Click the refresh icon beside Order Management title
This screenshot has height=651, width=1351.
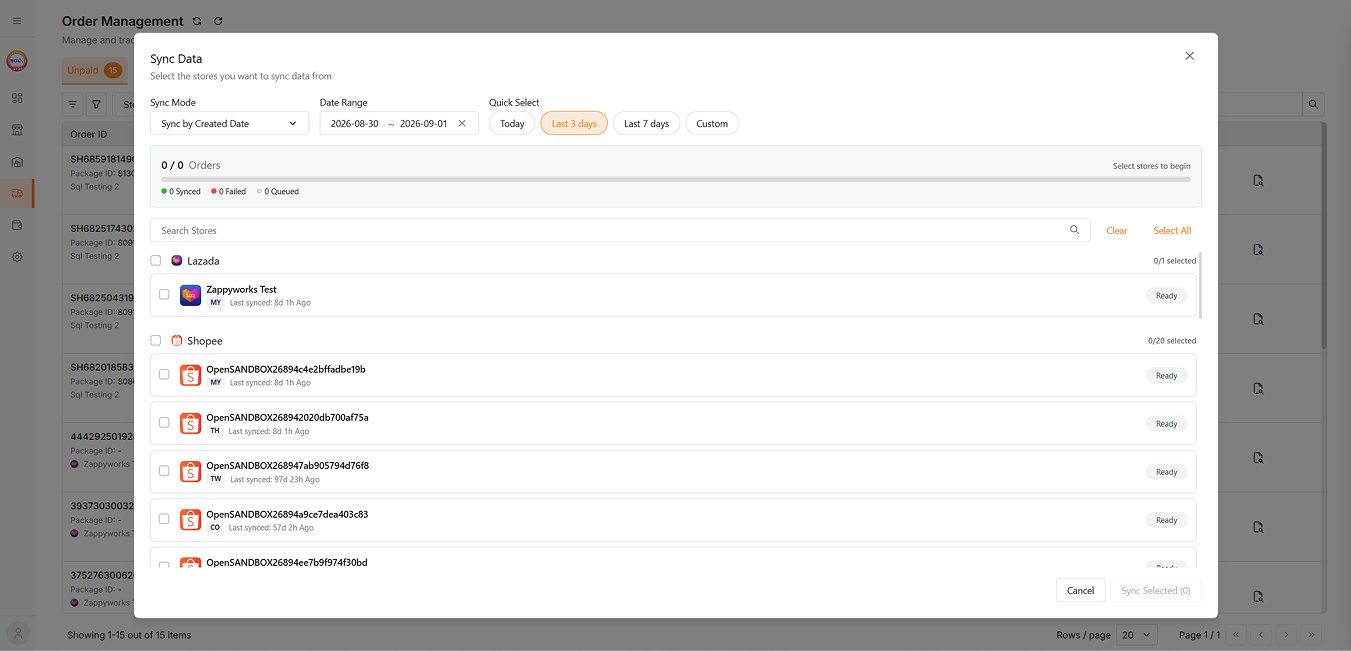218,21
